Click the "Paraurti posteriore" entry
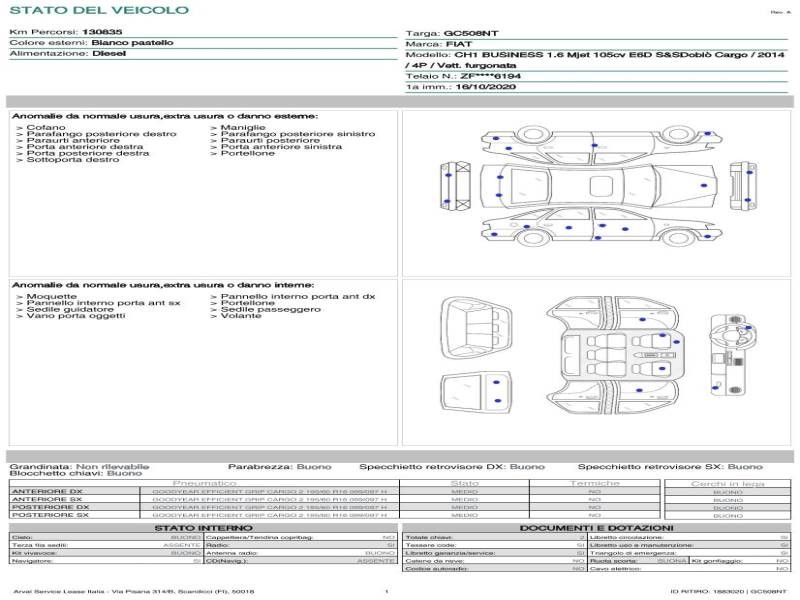 [270, 140]
